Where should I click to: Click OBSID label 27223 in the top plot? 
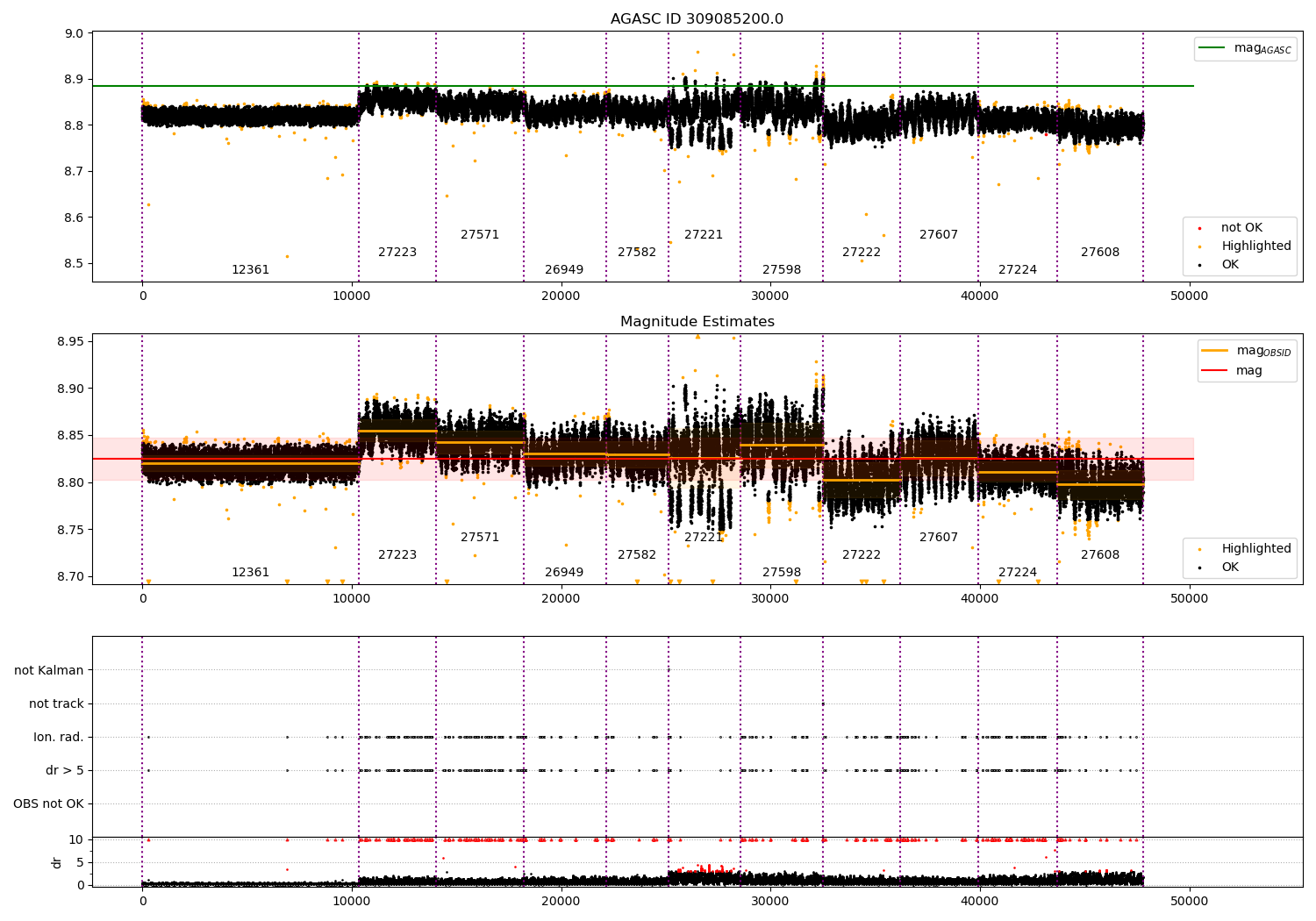point(397,253)
